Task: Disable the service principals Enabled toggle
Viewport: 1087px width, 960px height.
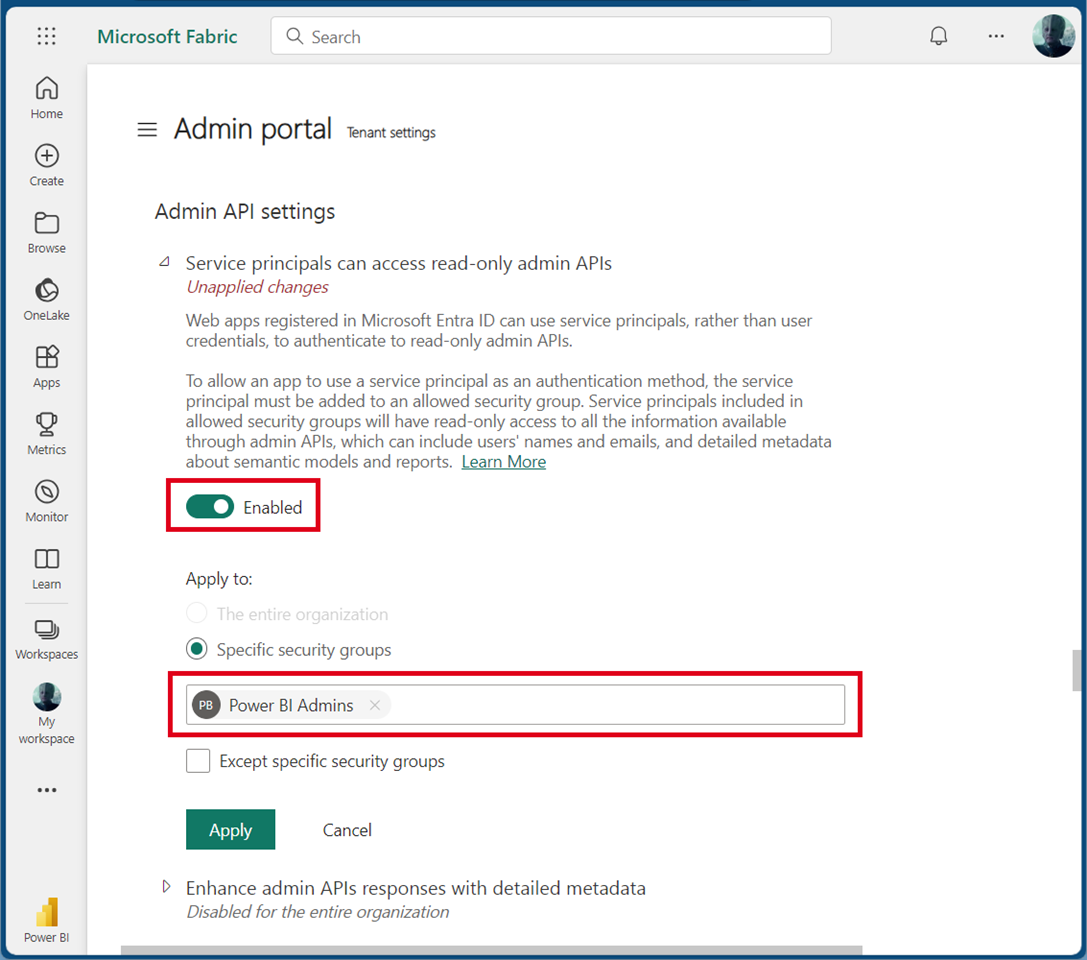Action: pos(210,507)
